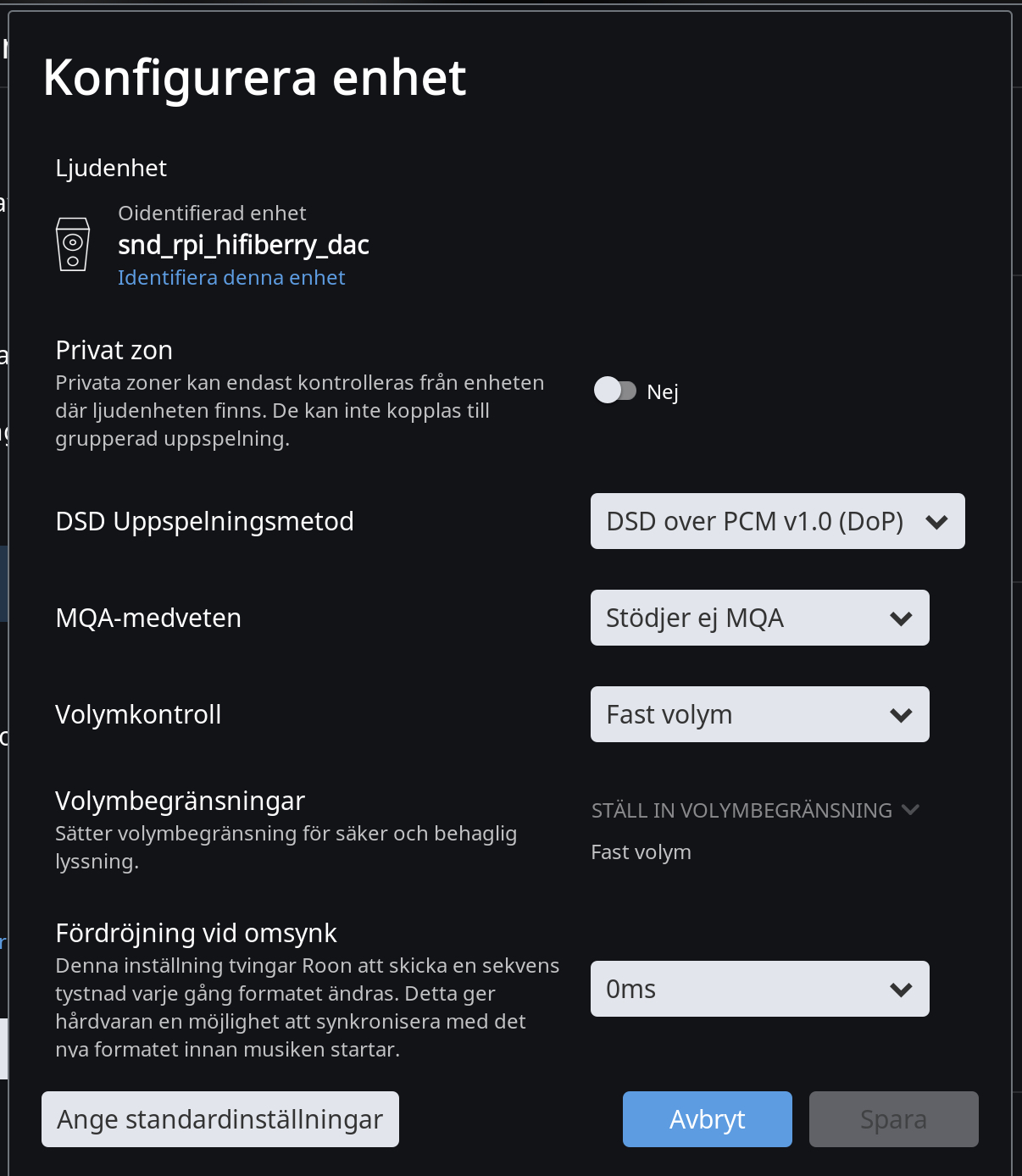
Task: Click the chevron arrow in the Volymkontroll dropdown
Action: [901, 715]
